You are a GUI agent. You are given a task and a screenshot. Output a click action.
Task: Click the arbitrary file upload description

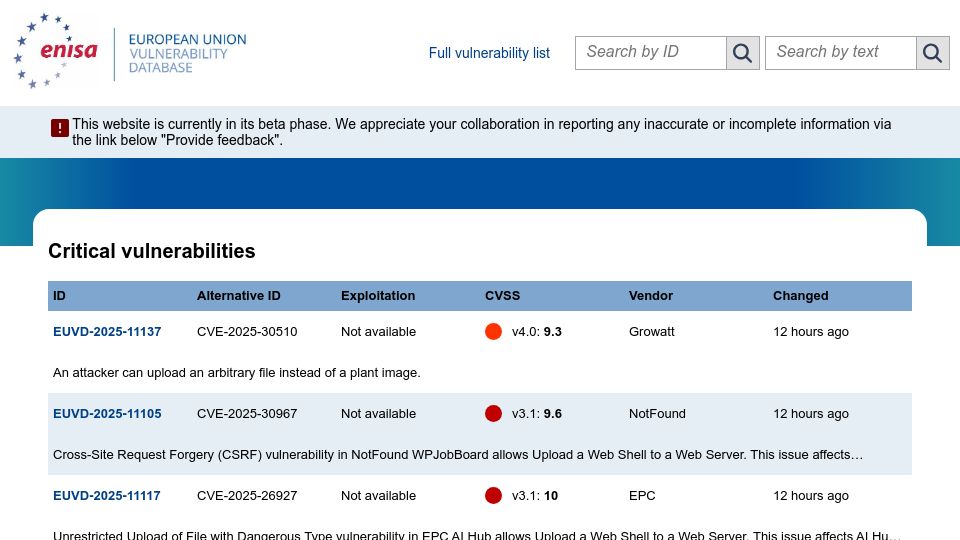pyautogui.click(x=237, y=373)
